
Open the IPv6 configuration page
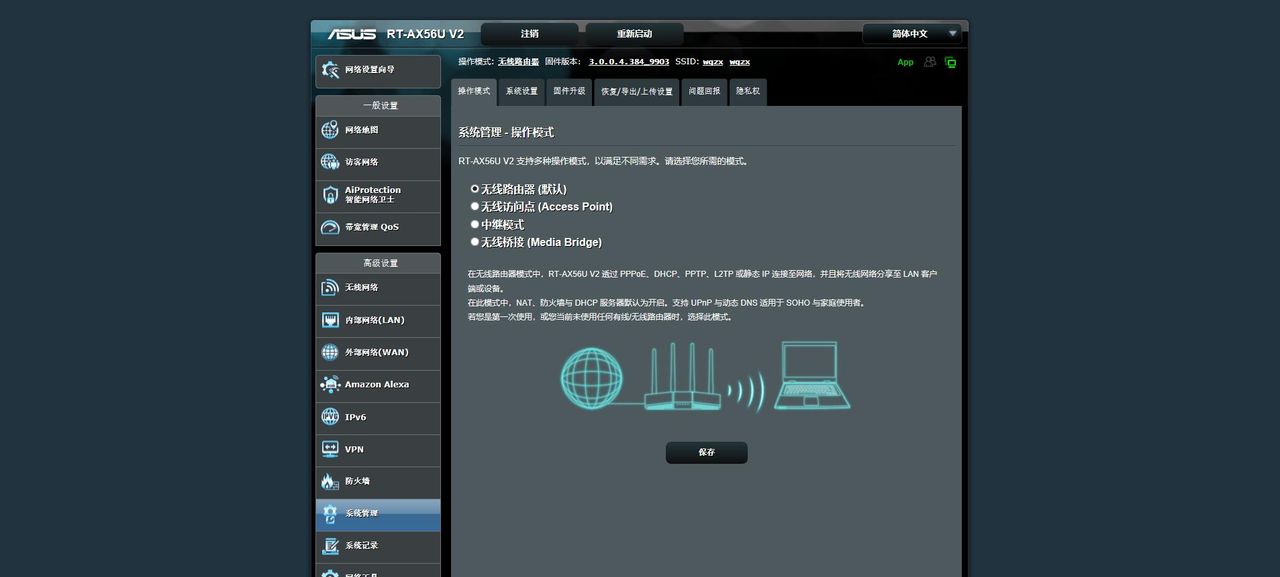(x=377, y=417)
